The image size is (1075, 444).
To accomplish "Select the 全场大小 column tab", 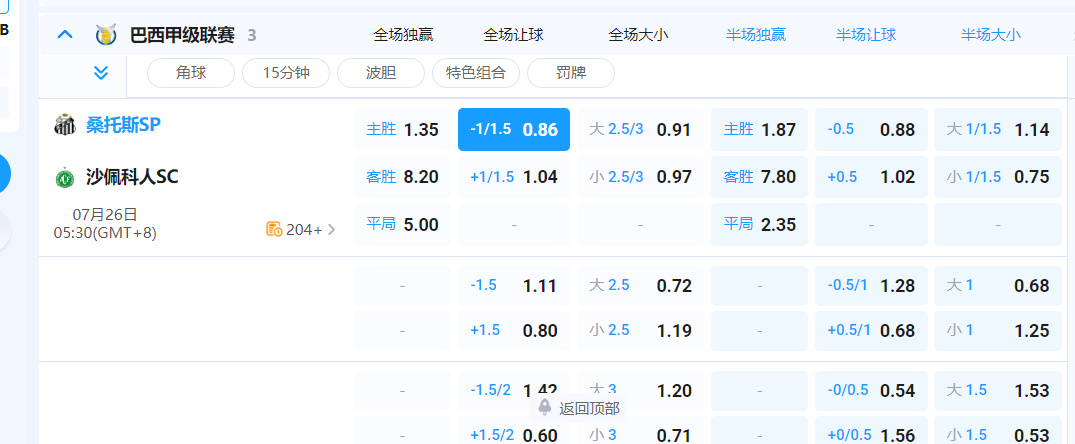I will 638,35.
